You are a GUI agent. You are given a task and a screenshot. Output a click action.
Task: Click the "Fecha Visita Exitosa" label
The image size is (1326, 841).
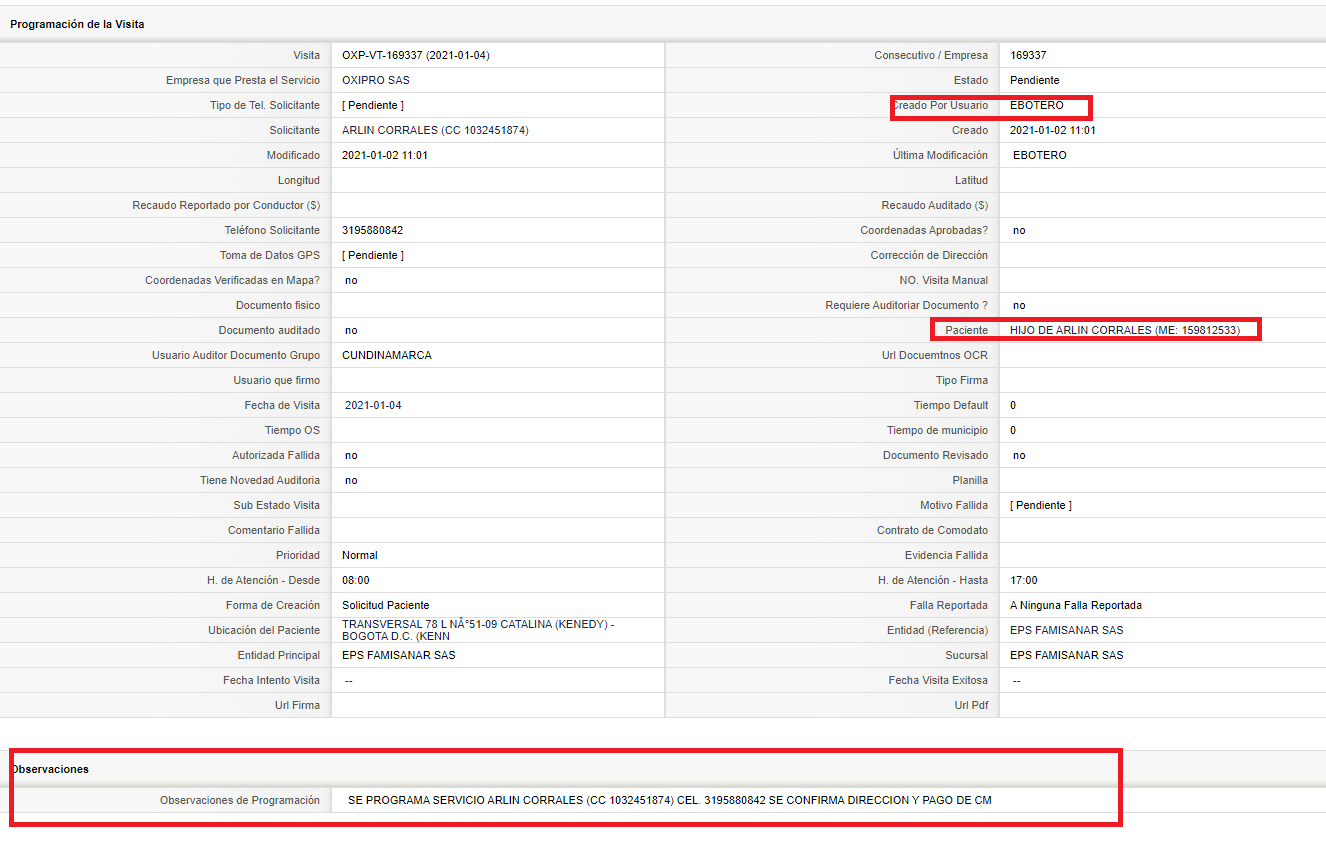pos(938,680)
